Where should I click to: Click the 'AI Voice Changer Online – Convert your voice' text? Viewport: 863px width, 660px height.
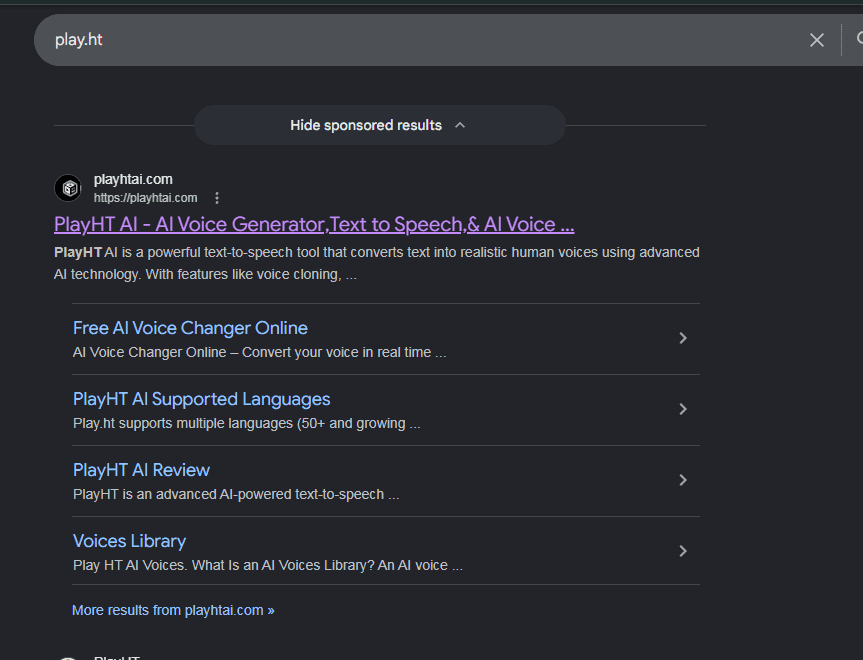tap(259, 352)
